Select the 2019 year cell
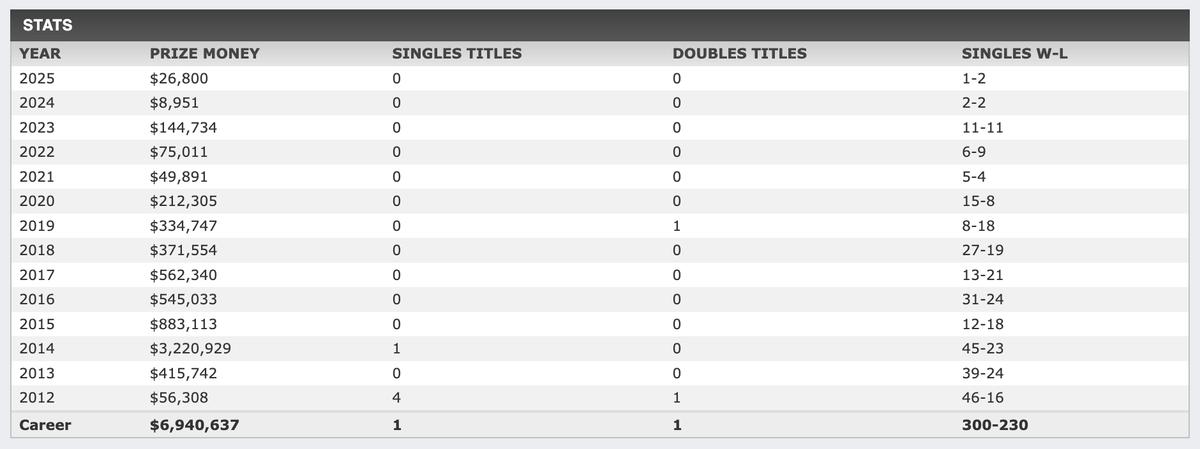Screen dimensions: 1200x449 click(x=37, y=226)
